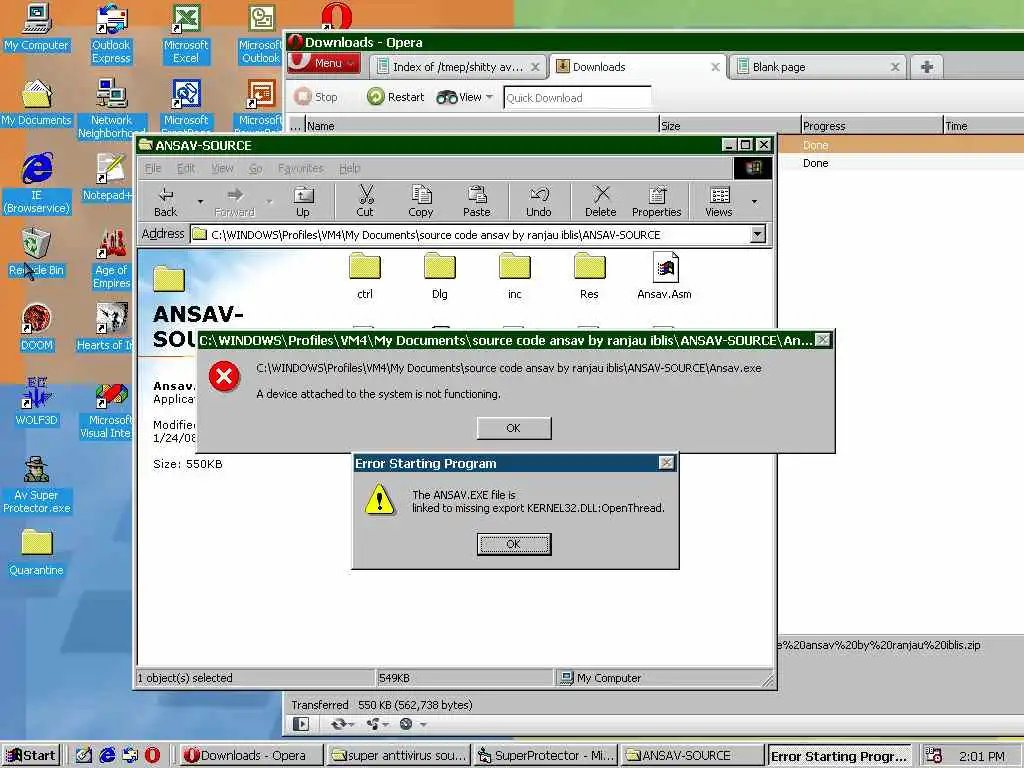Click the second Done download row
This screenshot has height=768, width=1024.
pyautogui.click(x=901, y=163)
